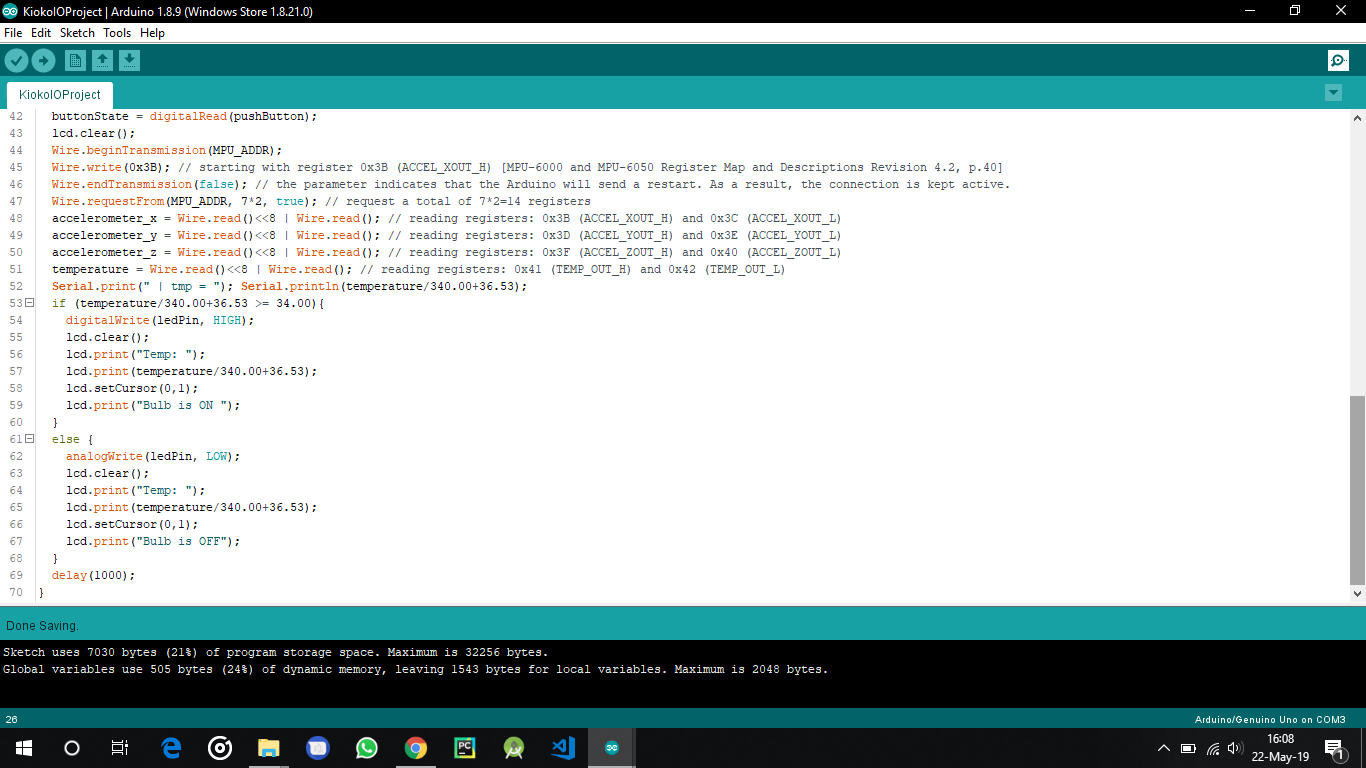Click the editor scrollbar up arrow
The width and height of the screenshot is (1366, 768).
[x=1357, y=117]
